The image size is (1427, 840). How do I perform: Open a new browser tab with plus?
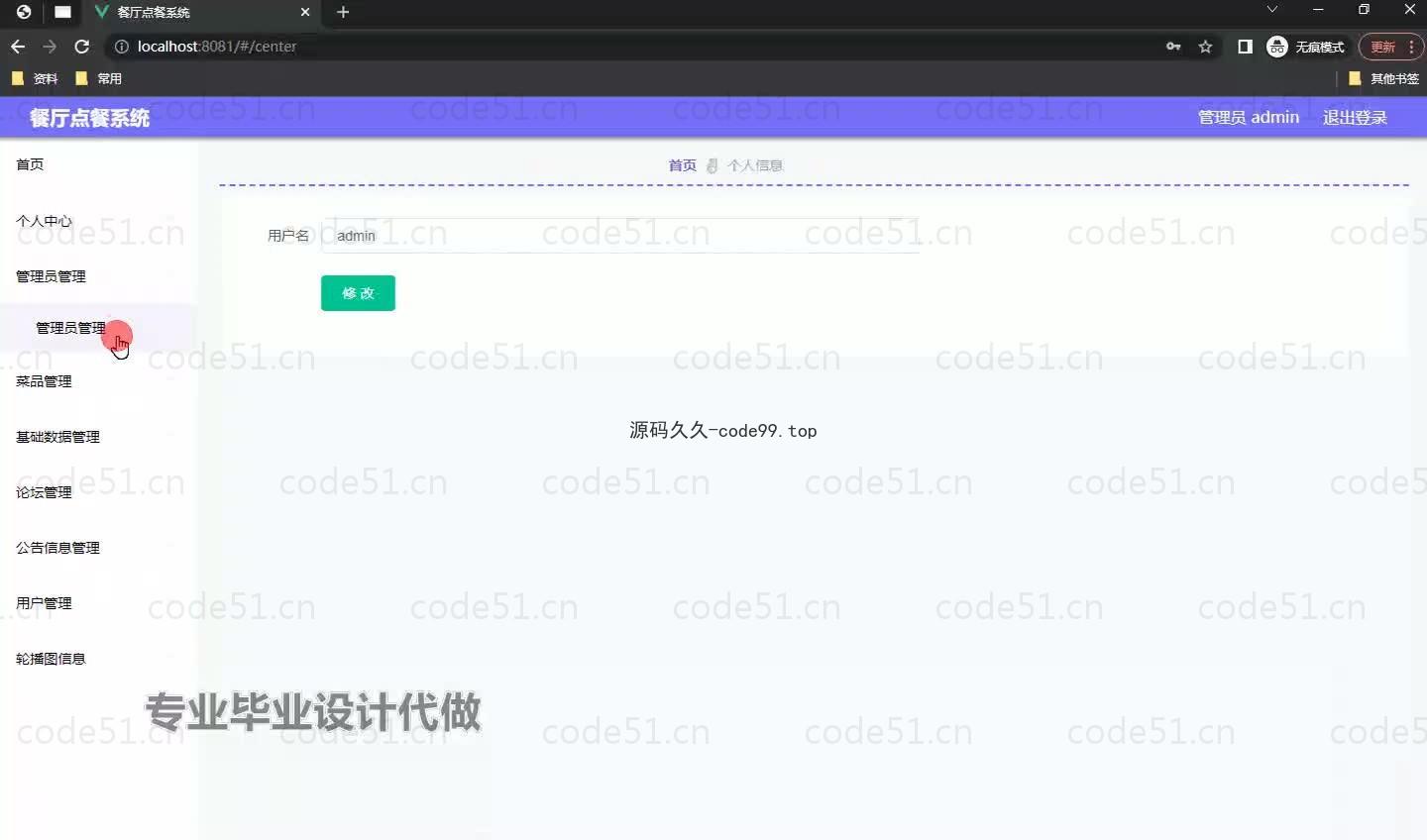pyautogui.click(x=343, y=12)
